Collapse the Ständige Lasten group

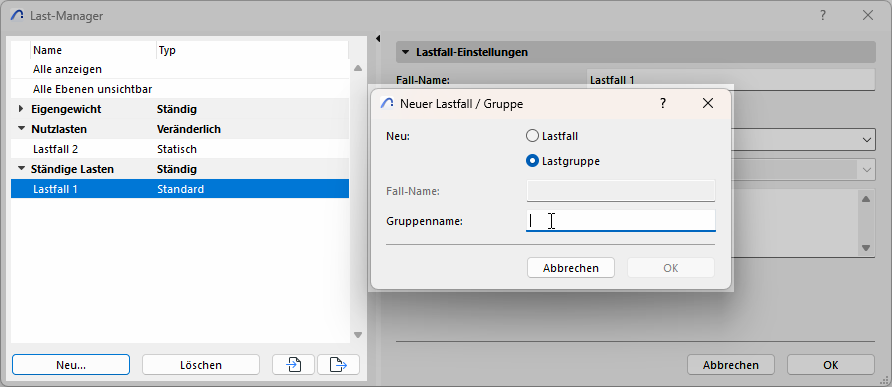pos(22,169)
